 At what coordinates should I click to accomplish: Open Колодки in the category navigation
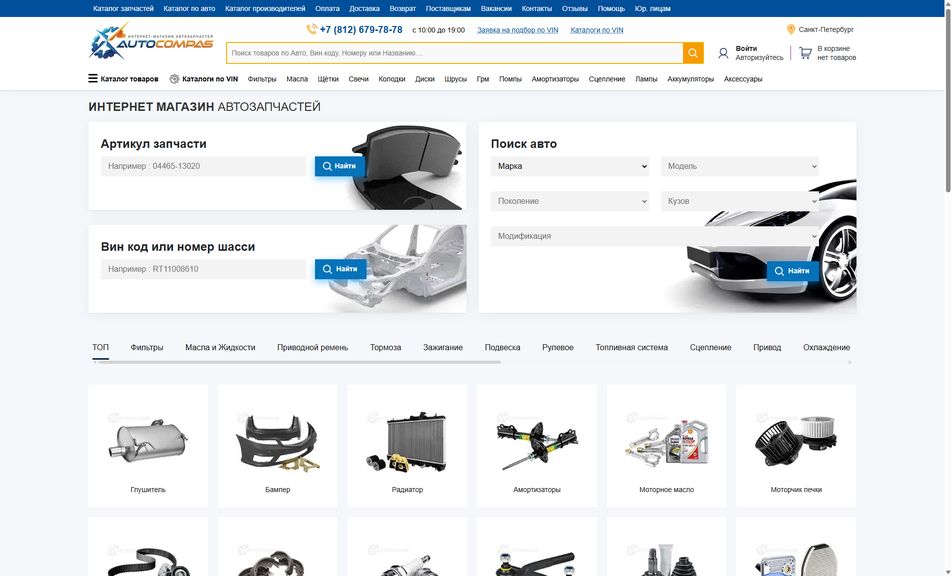(x=392, y=79)
